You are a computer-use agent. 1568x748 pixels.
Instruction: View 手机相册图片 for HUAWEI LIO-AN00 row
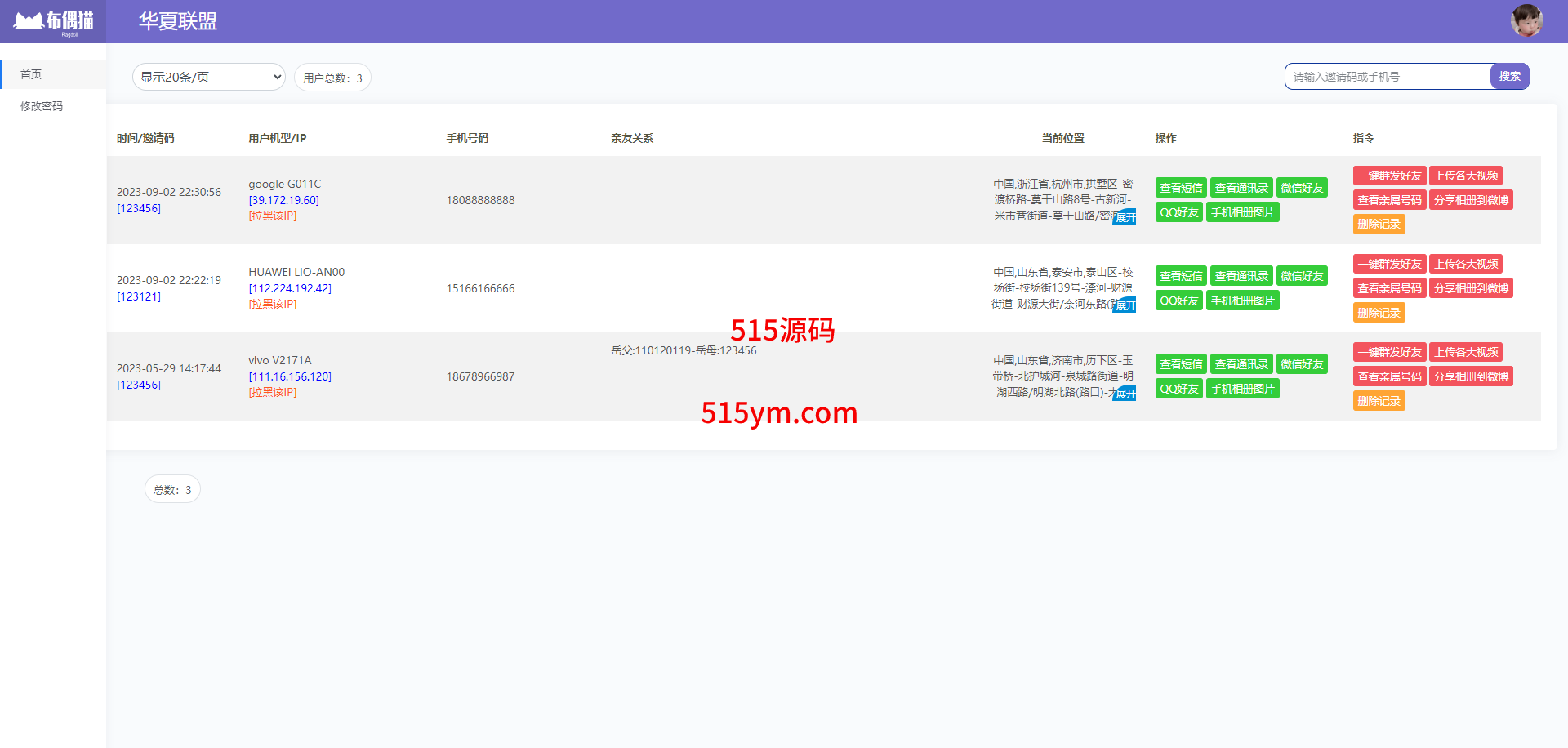pyautogui.click(x=1242, y=301)
